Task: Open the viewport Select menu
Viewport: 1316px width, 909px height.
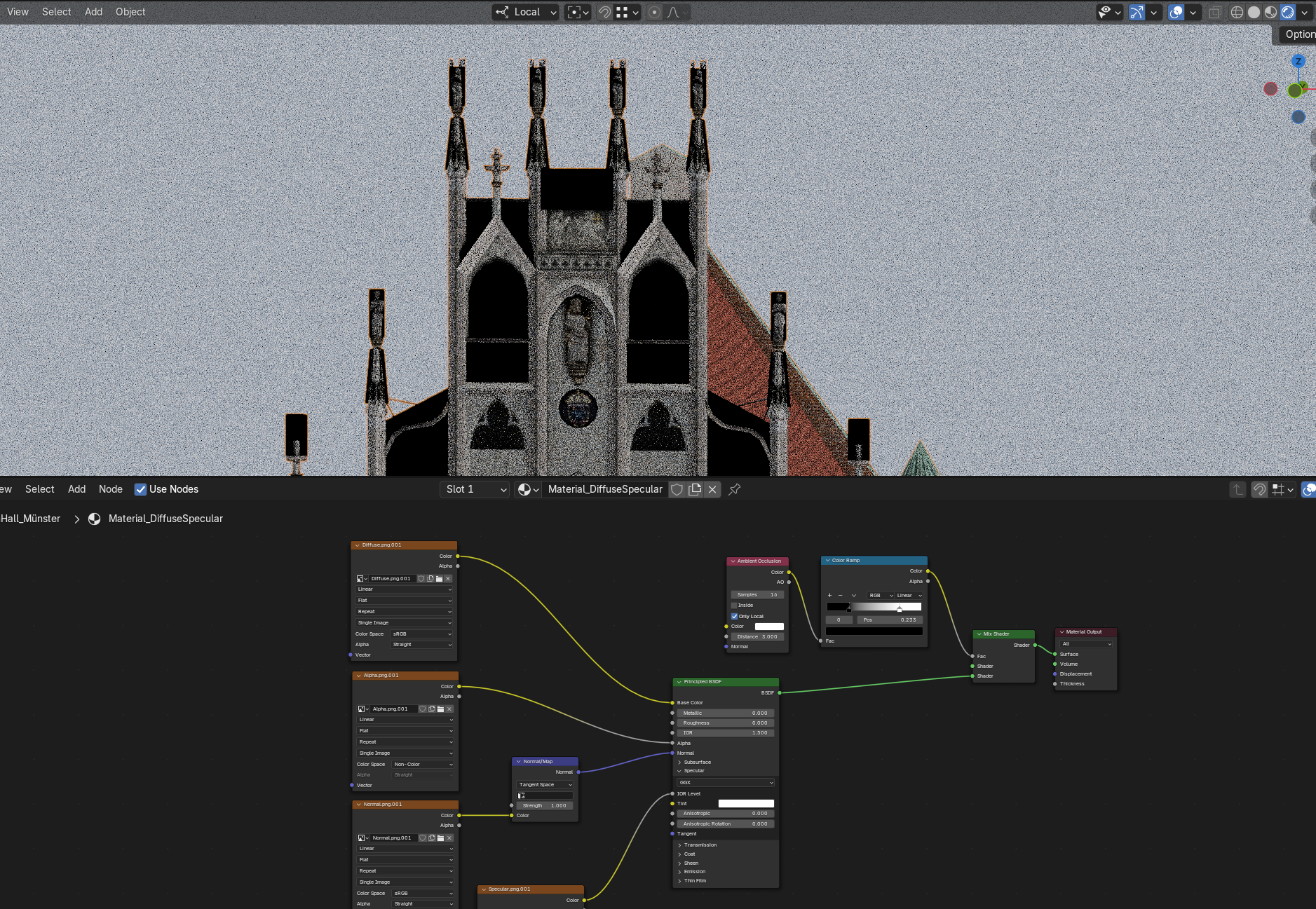Action: coord(57,12)
